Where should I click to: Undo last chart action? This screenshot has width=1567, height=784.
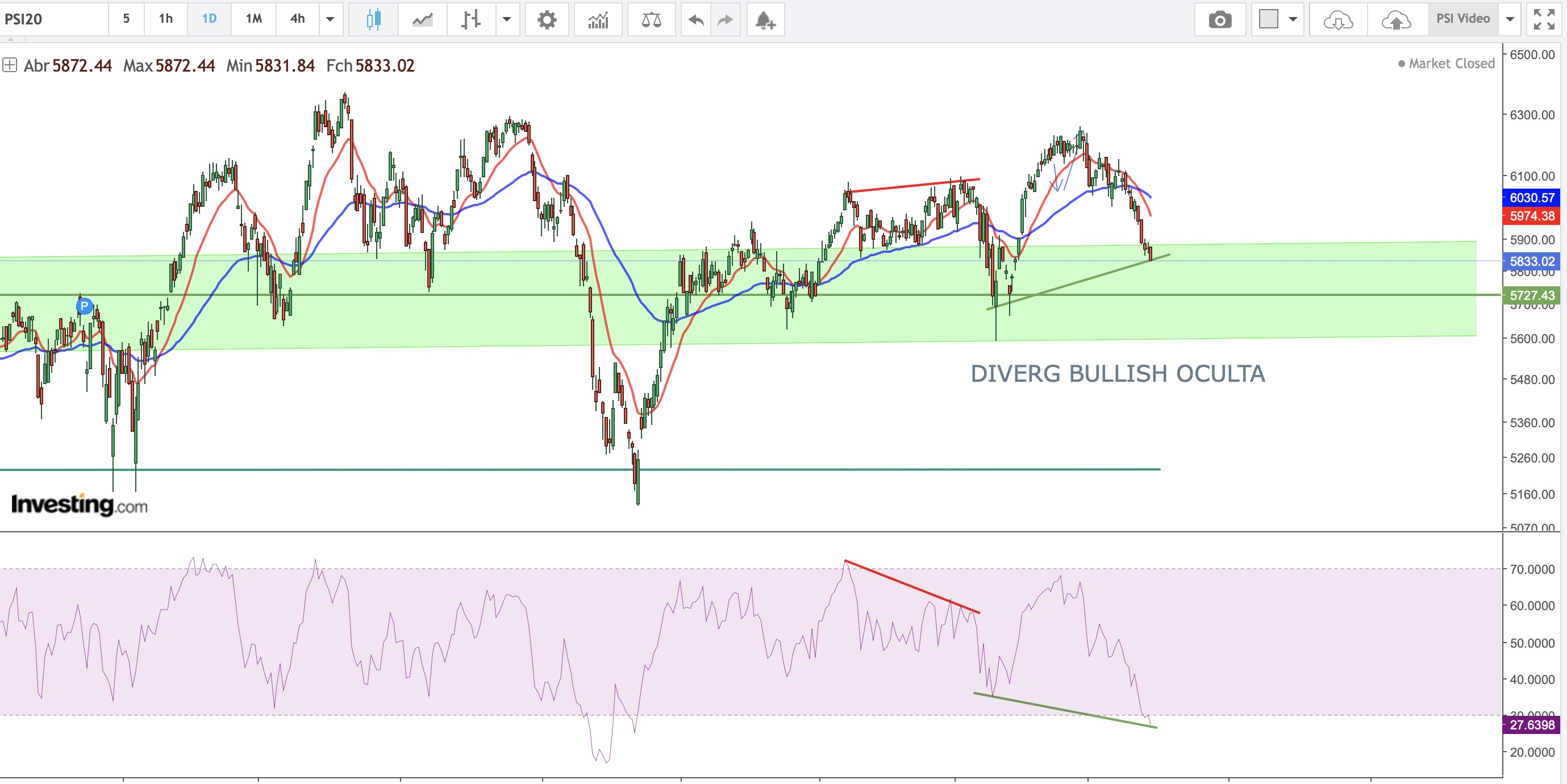696,19
